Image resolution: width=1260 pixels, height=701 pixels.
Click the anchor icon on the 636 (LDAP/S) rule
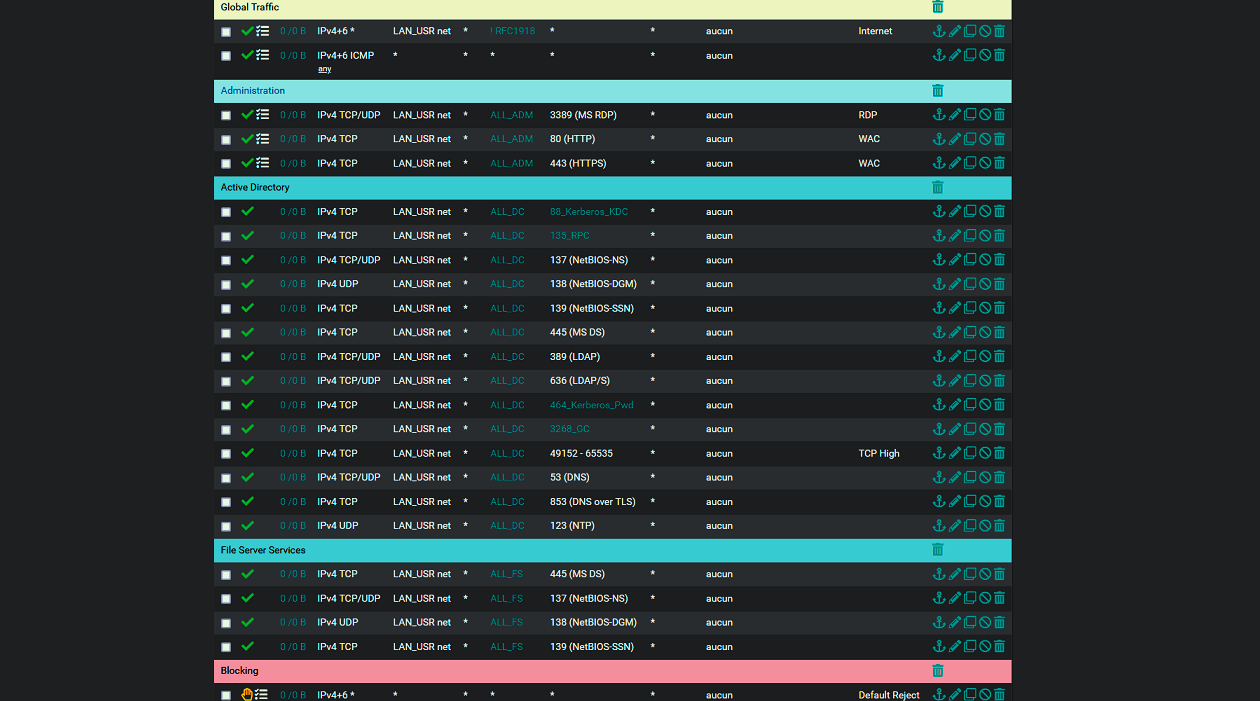point(939,381)
